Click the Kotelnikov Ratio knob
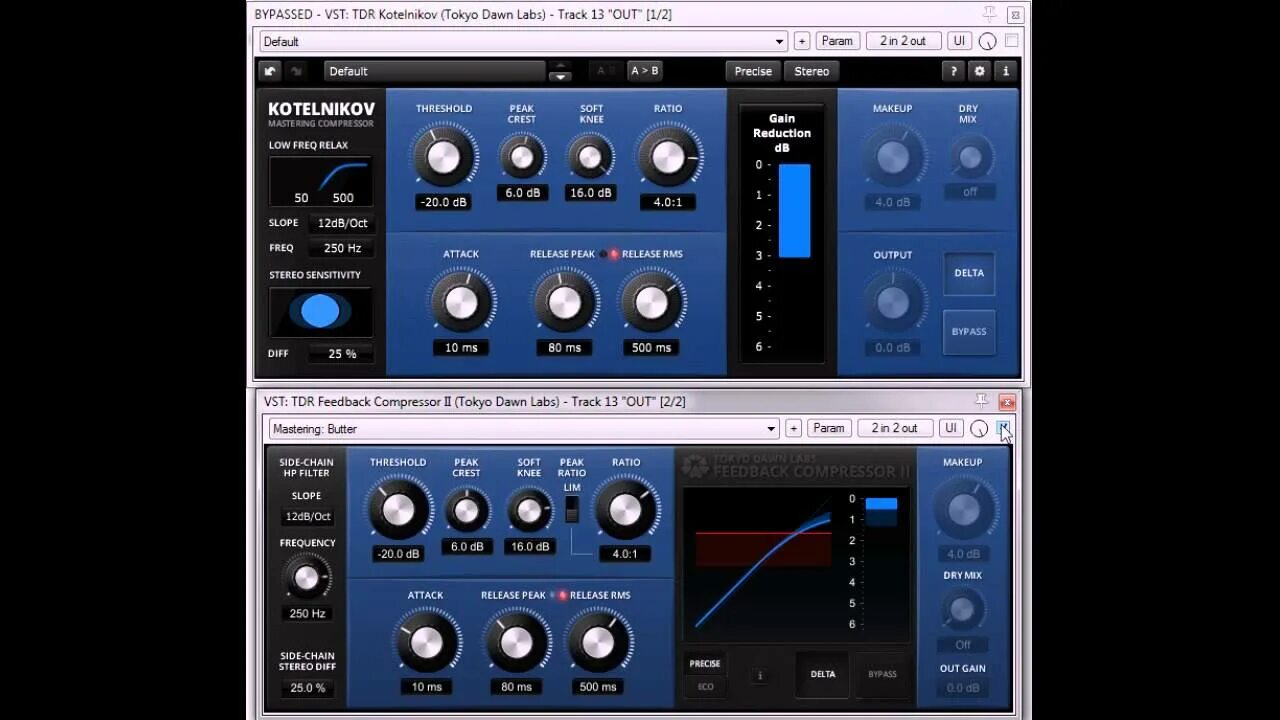This screenshot has width=1280, height=720. click(668, 156)
